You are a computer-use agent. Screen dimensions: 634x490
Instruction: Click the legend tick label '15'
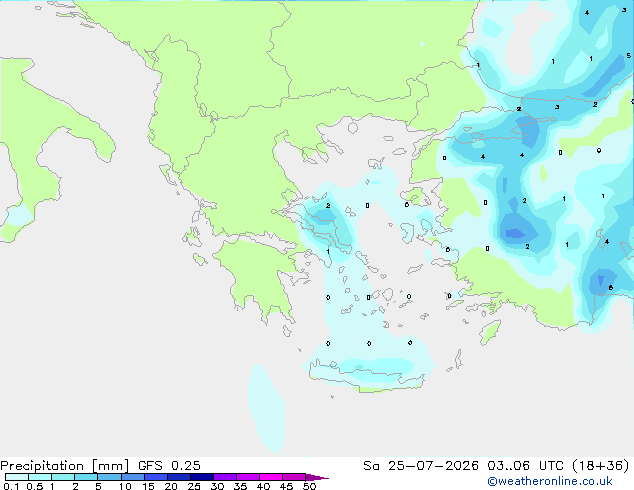click(x=148, y=486)
